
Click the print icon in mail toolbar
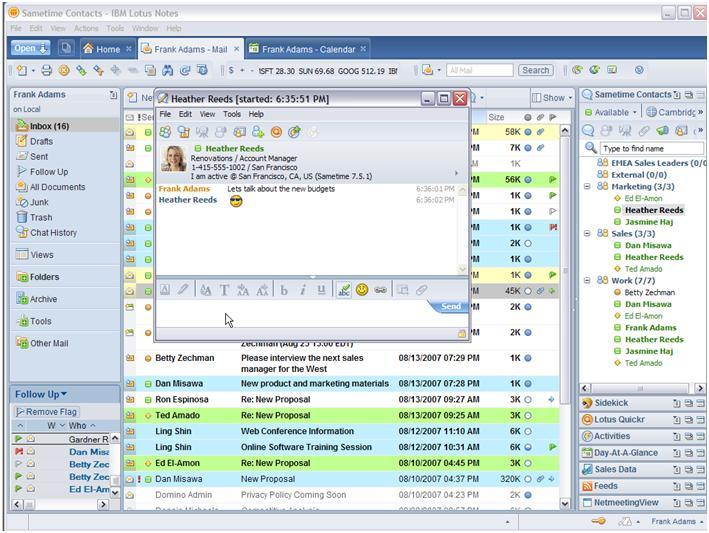pyautogui.click(x=47, y=71)
